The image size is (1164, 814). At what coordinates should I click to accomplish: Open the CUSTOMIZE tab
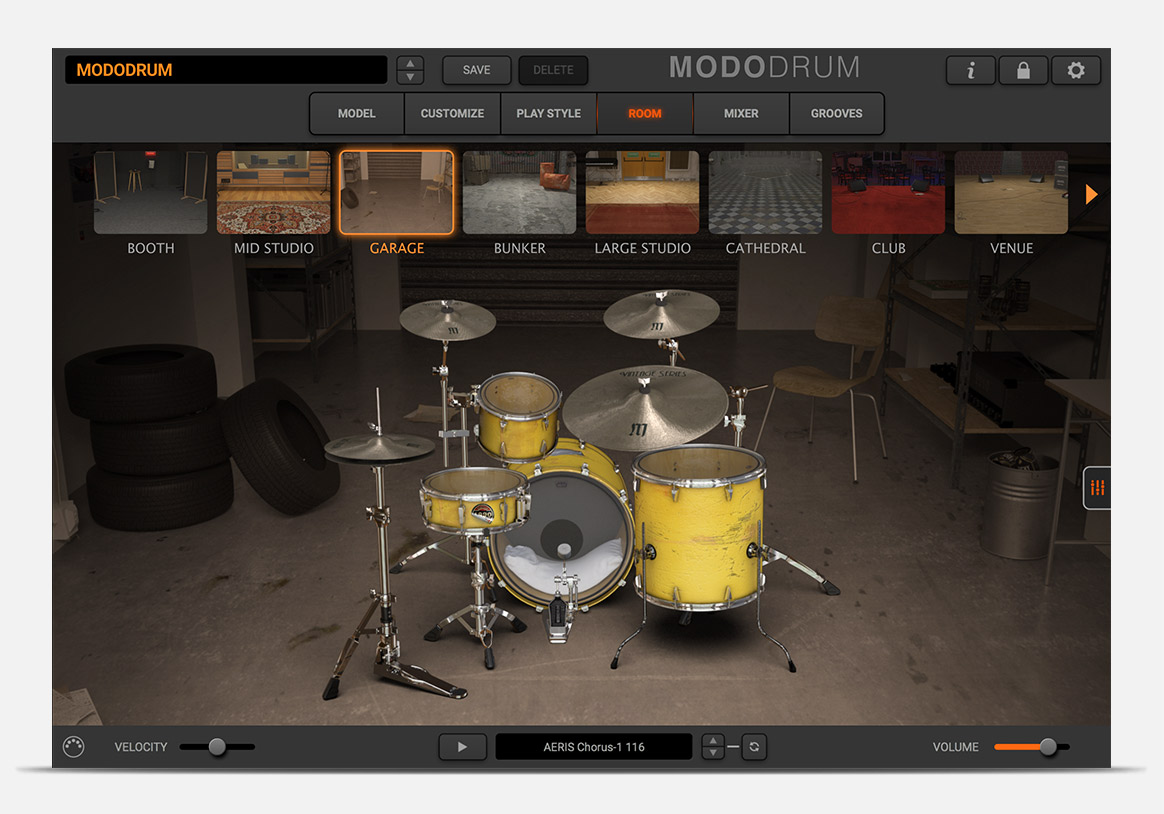(452, 114)
